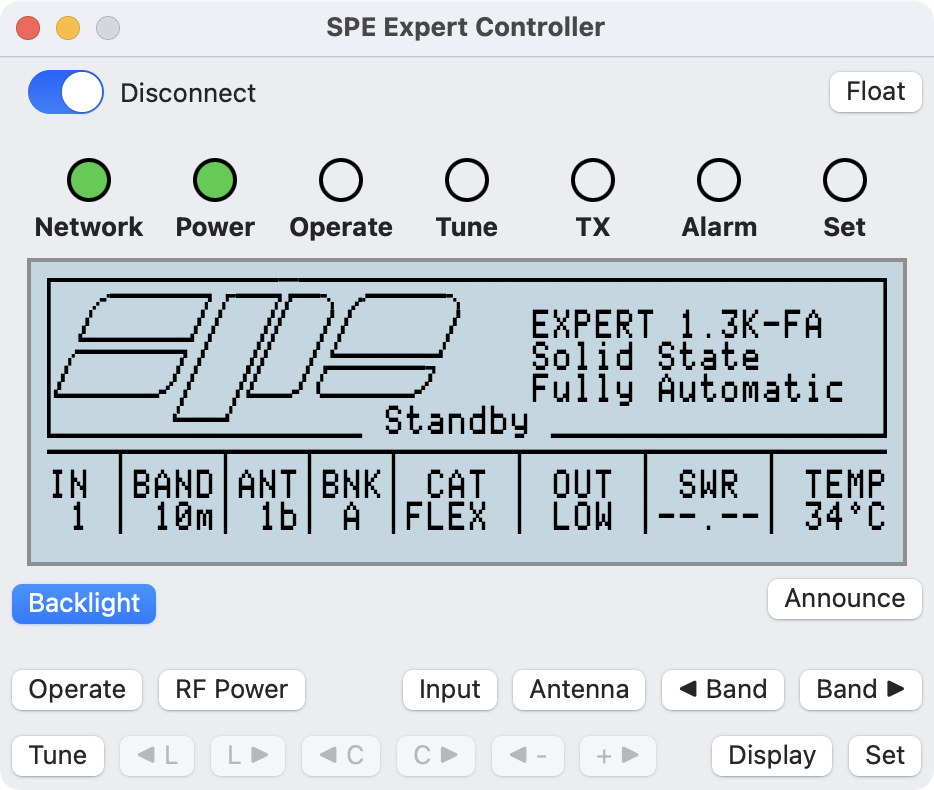Switch amplifier with the Operate button
Image resolution: width=934 pixels, height=790 pixels.
tap(77, 690)
